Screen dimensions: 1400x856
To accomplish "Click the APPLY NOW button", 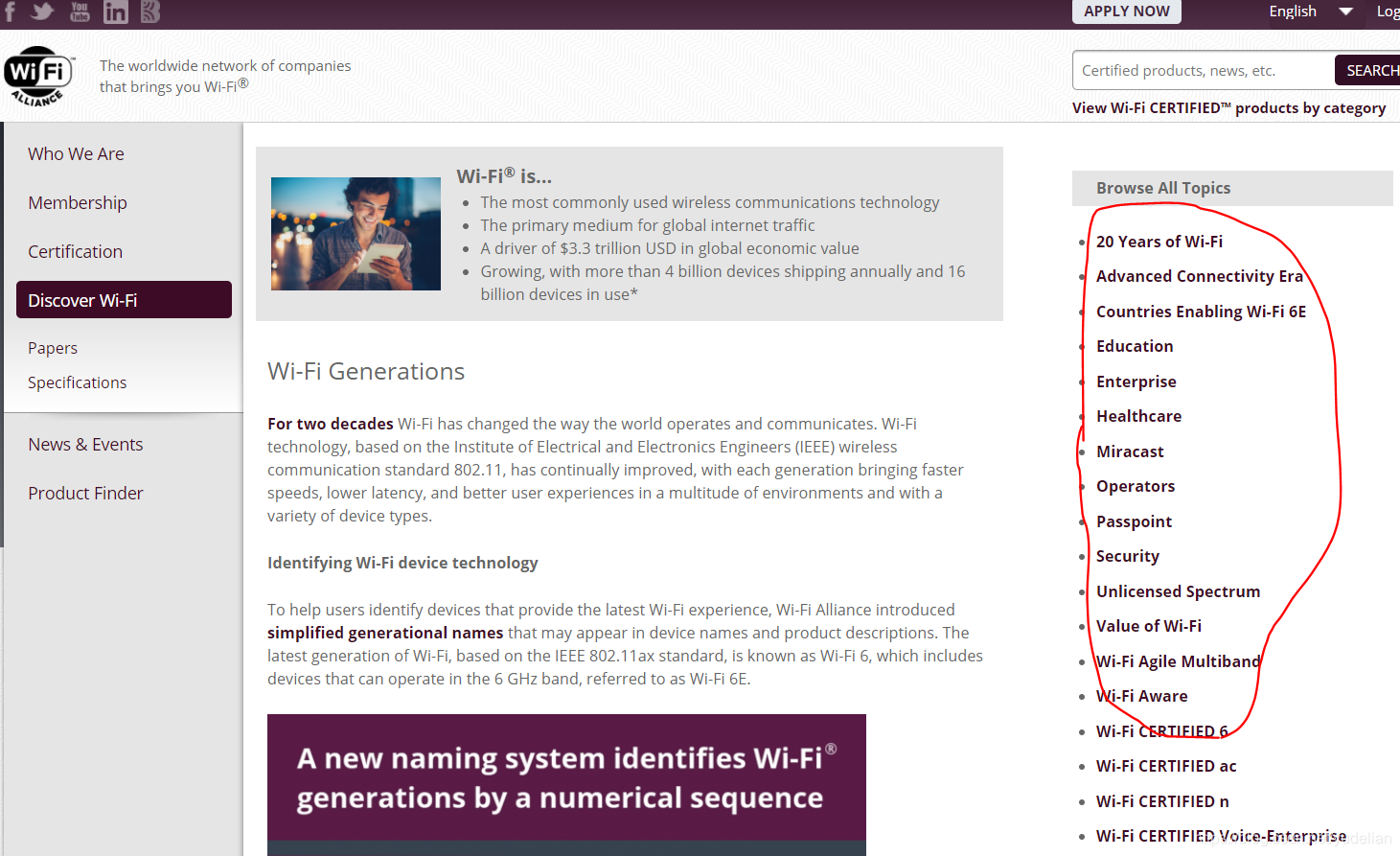I will click(1126, 12).
